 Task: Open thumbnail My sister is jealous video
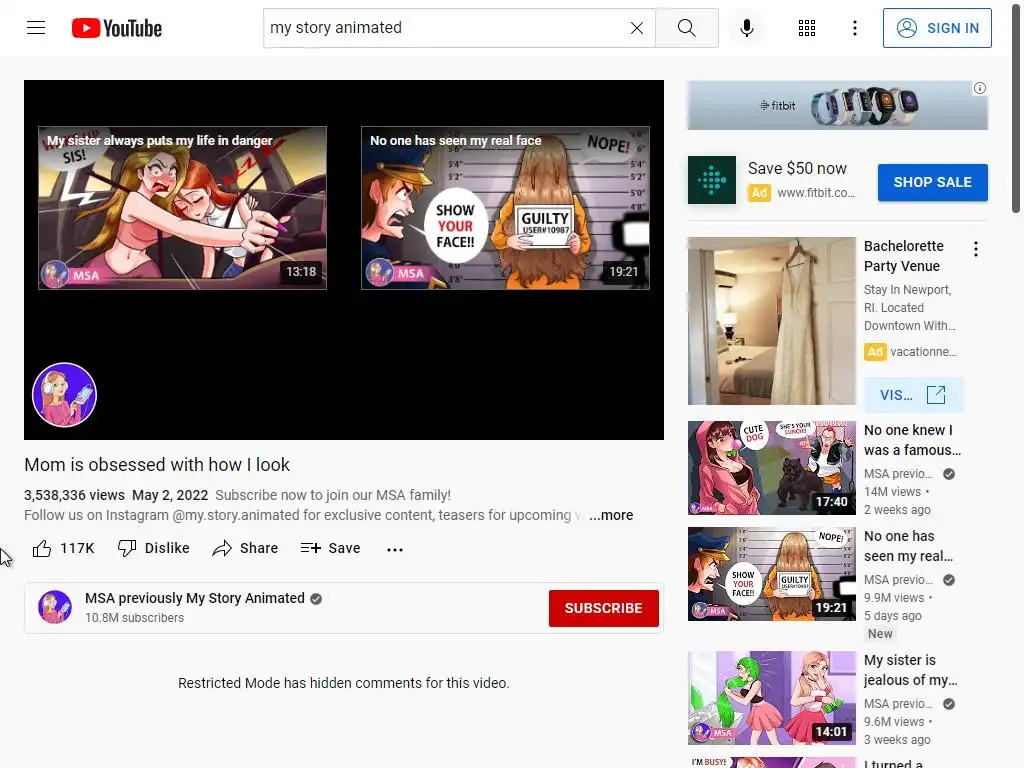pyautogui.click(x=771, y=697)
